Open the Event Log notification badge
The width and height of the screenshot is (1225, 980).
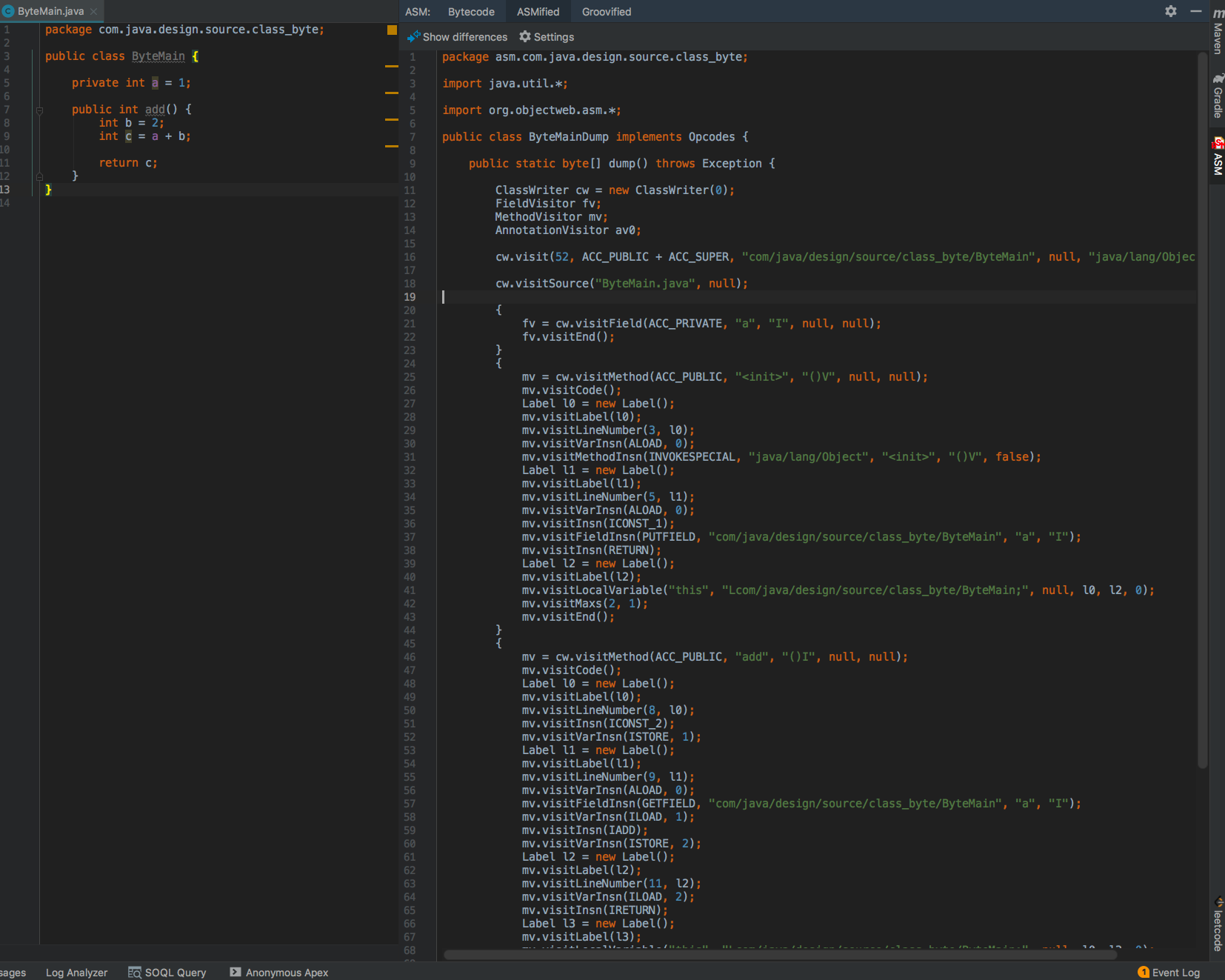click(x=1144, y=972)
